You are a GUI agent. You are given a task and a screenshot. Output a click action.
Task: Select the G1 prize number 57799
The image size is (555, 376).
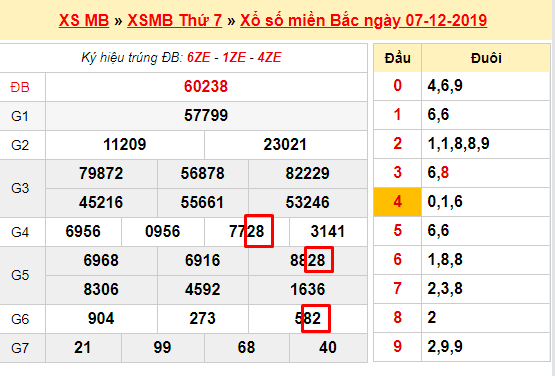click(206, 115)
